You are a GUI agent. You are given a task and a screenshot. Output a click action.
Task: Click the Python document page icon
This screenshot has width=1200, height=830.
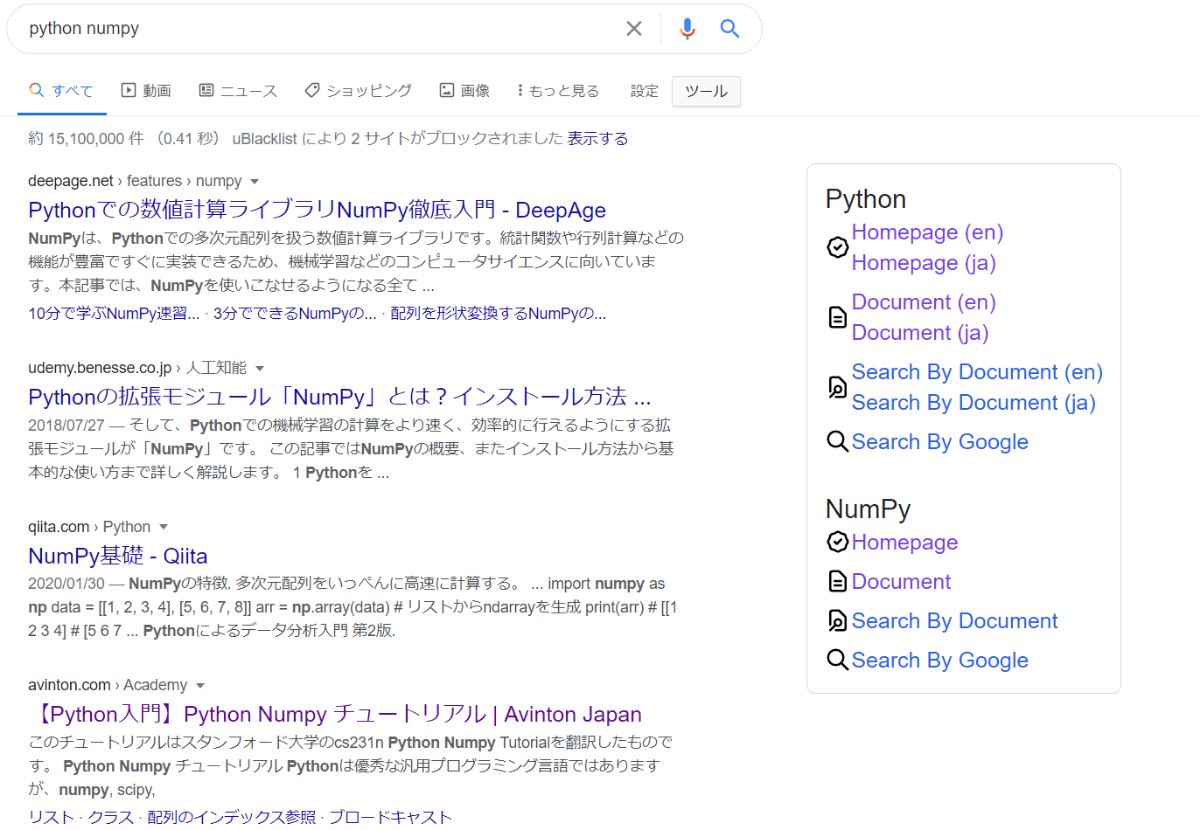tap(838, 318)
